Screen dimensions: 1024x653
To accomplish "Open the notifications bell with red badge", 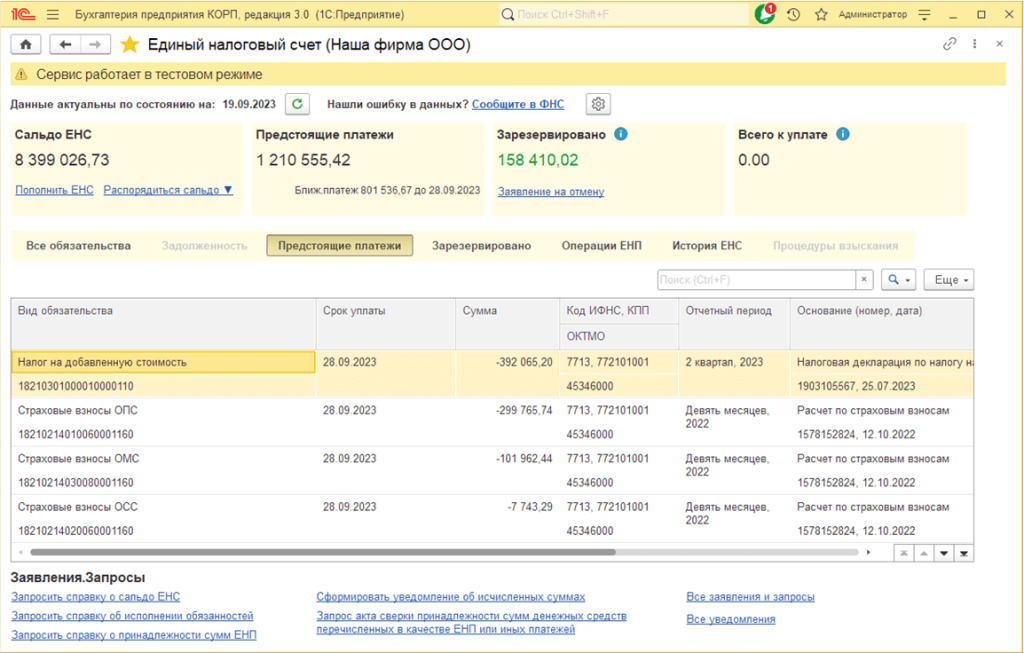I will [x=765, y=15].
